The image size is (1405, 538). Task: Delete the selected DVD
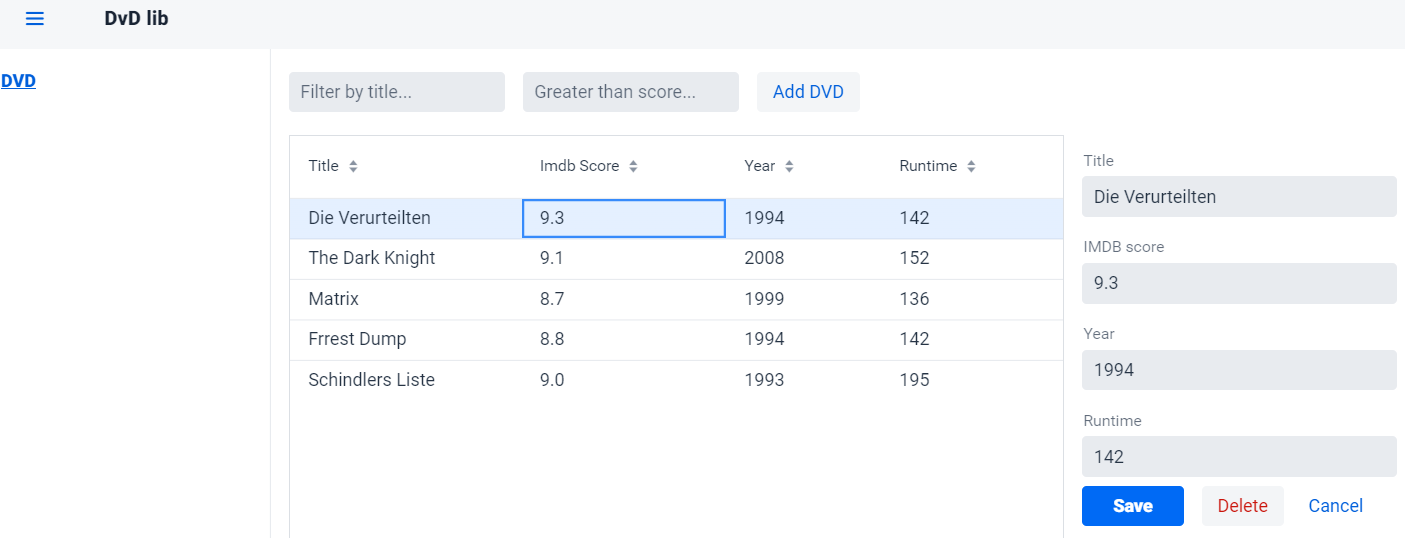tap(1243, 506)
